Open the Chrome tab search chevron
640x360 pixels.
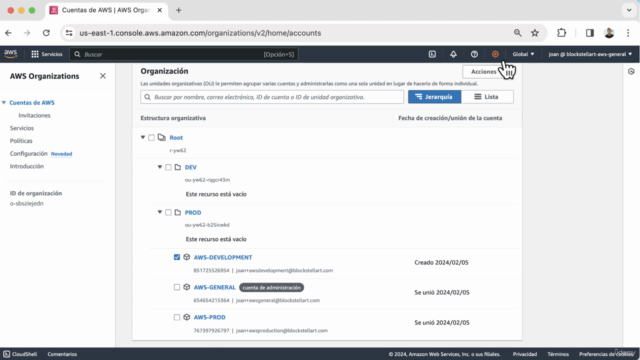coord(629,10)
